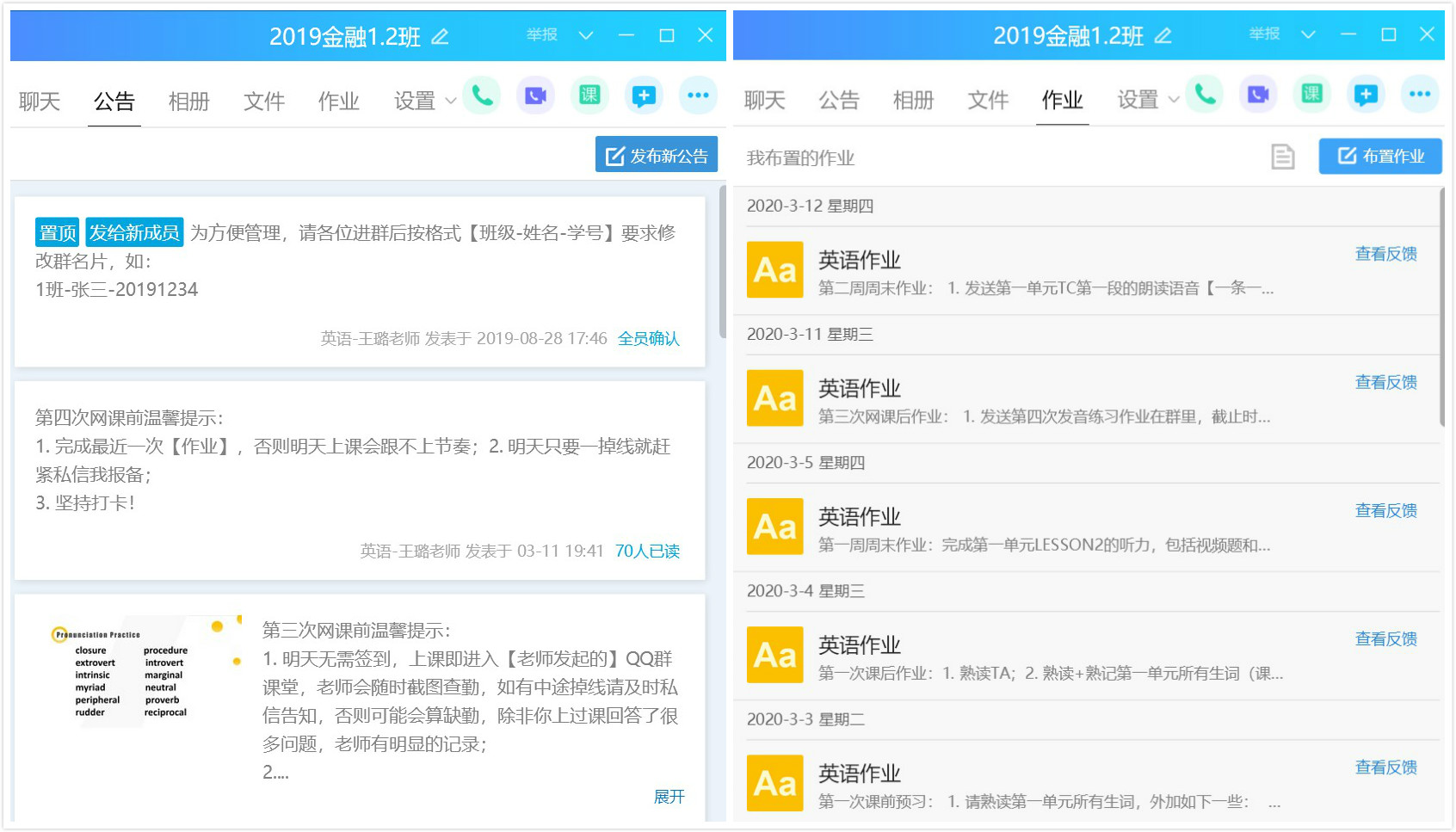The image size is (1456, 832).
Task: Click the 发布新公告 button
Action: (657, 156)
